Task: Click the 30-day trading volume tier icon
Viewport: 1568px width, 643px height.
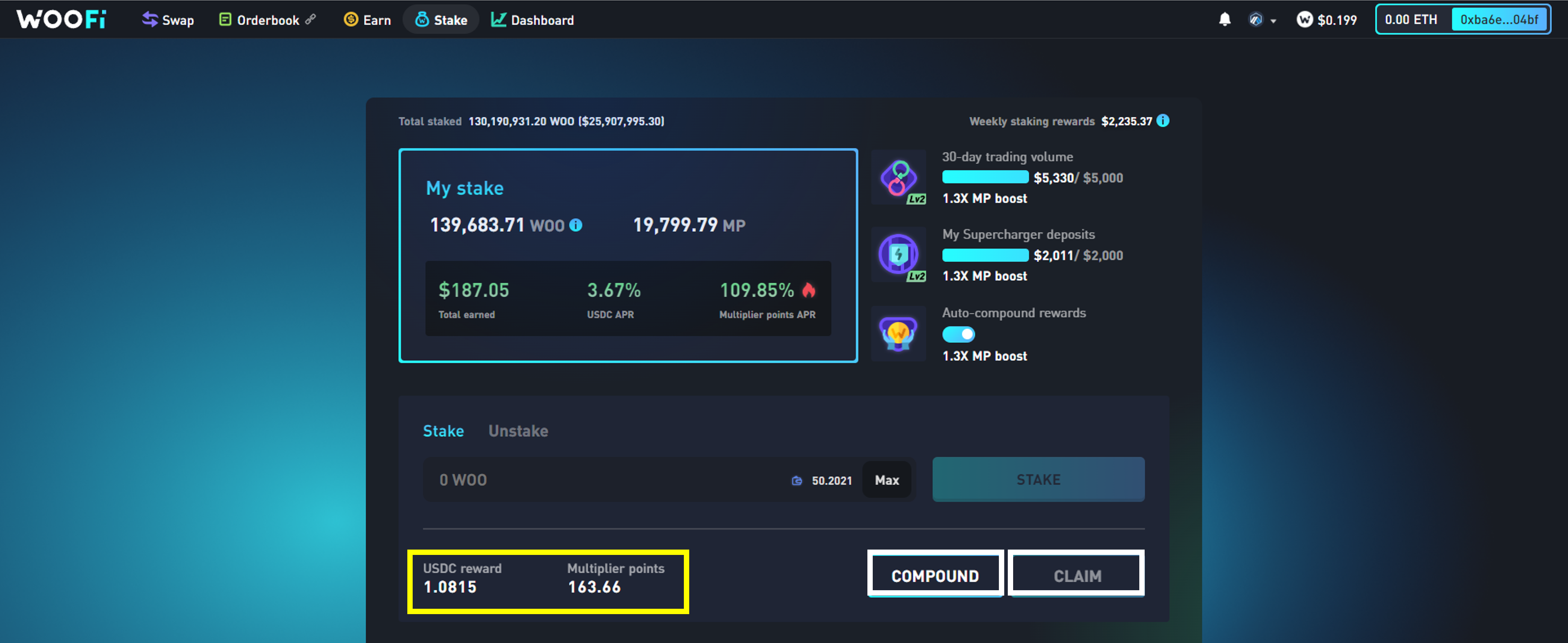Action: click(x=898, y=177)
